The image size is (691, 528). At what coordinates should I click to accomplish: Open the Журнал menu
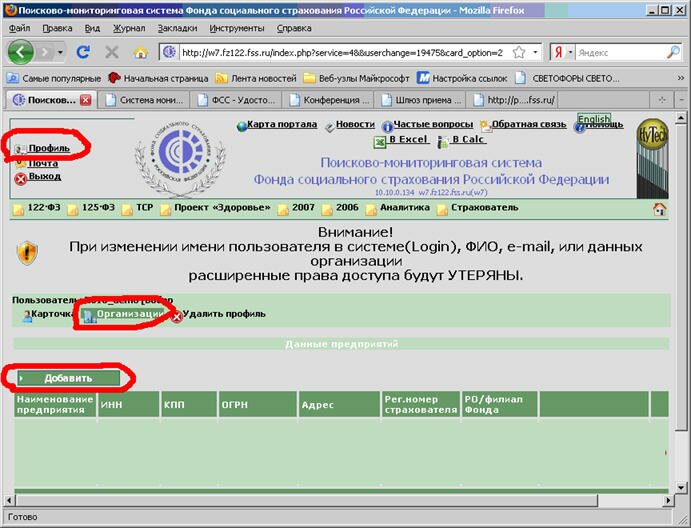click(129, 28)
